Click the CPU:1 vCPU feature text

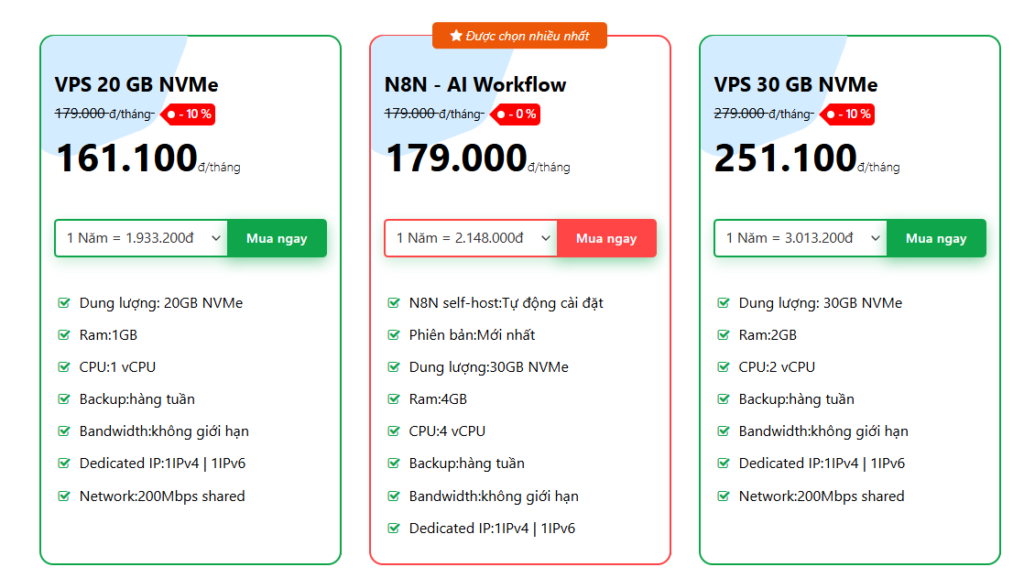(x=118, y=367)
